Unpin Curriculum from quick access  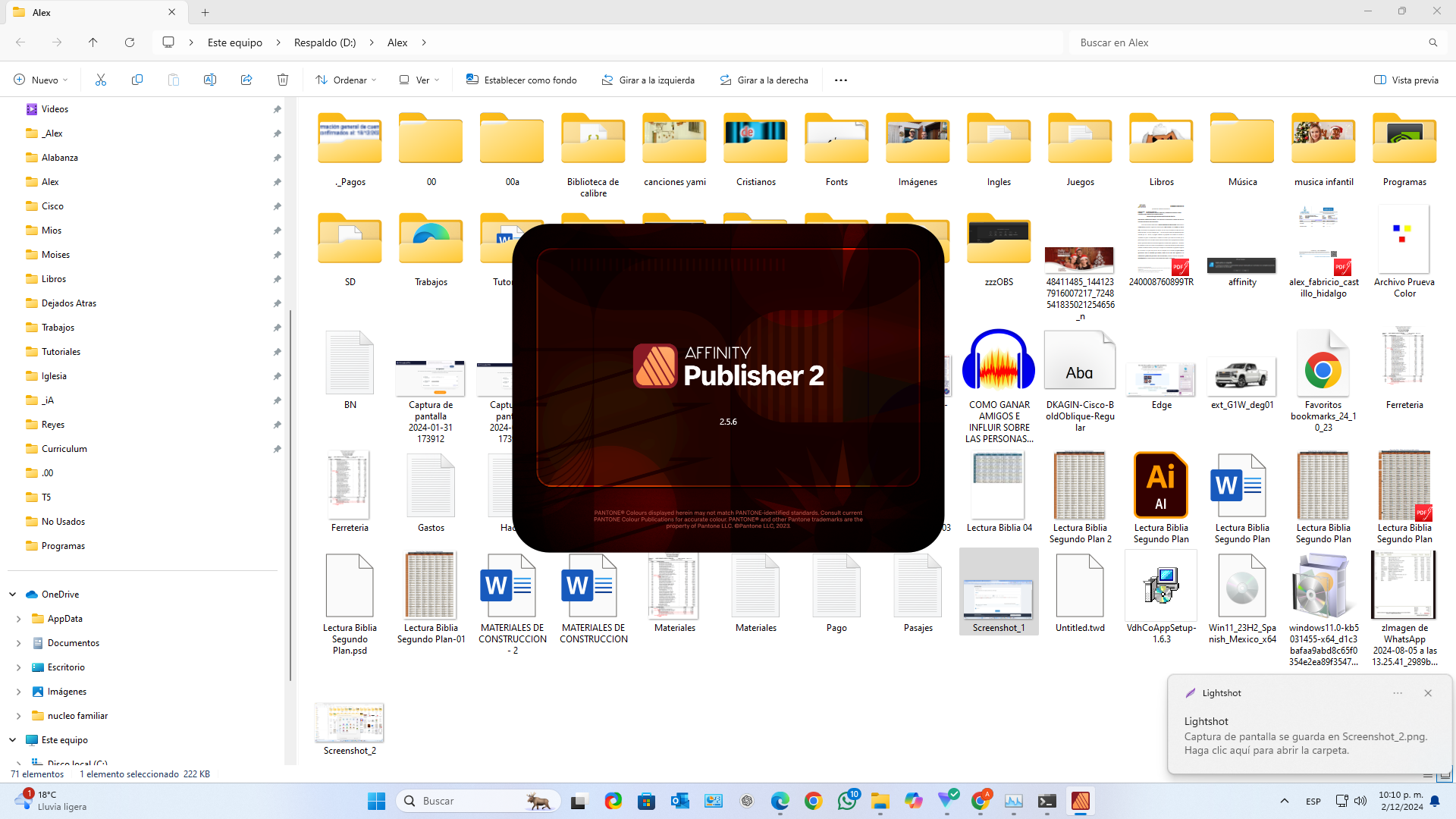(277, 449)
